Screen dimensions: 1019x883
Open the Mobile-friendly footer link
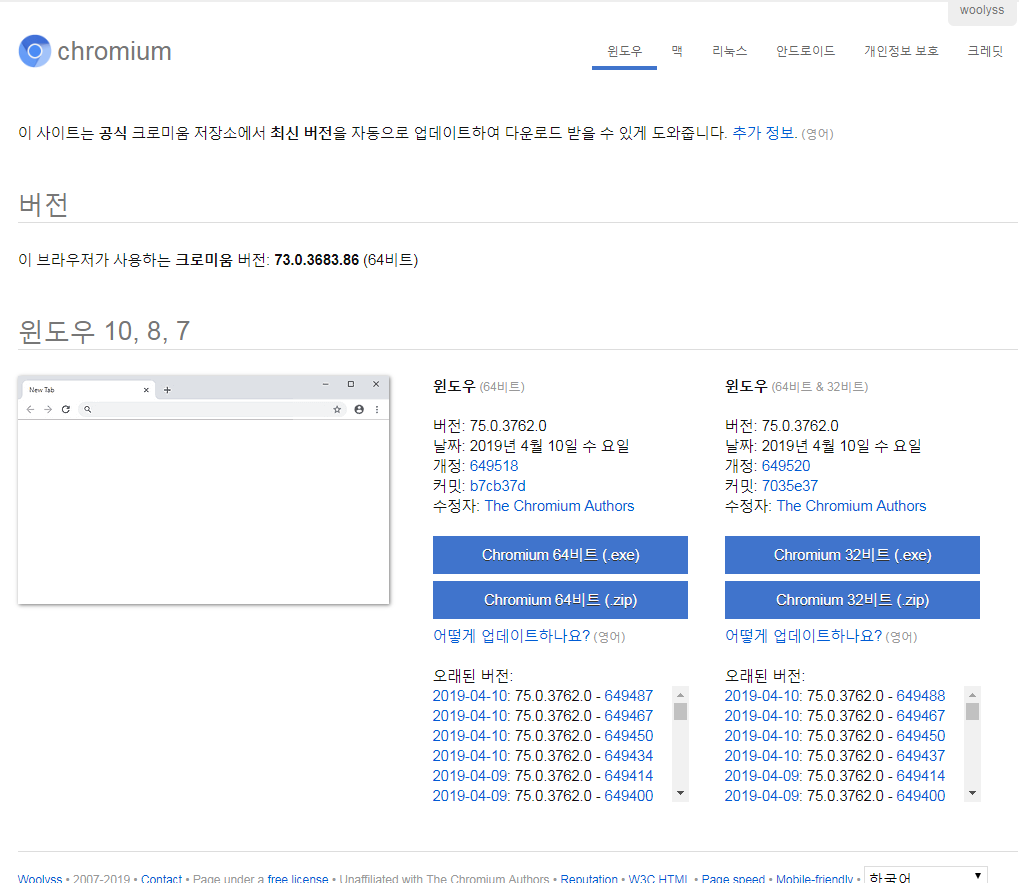814,878
